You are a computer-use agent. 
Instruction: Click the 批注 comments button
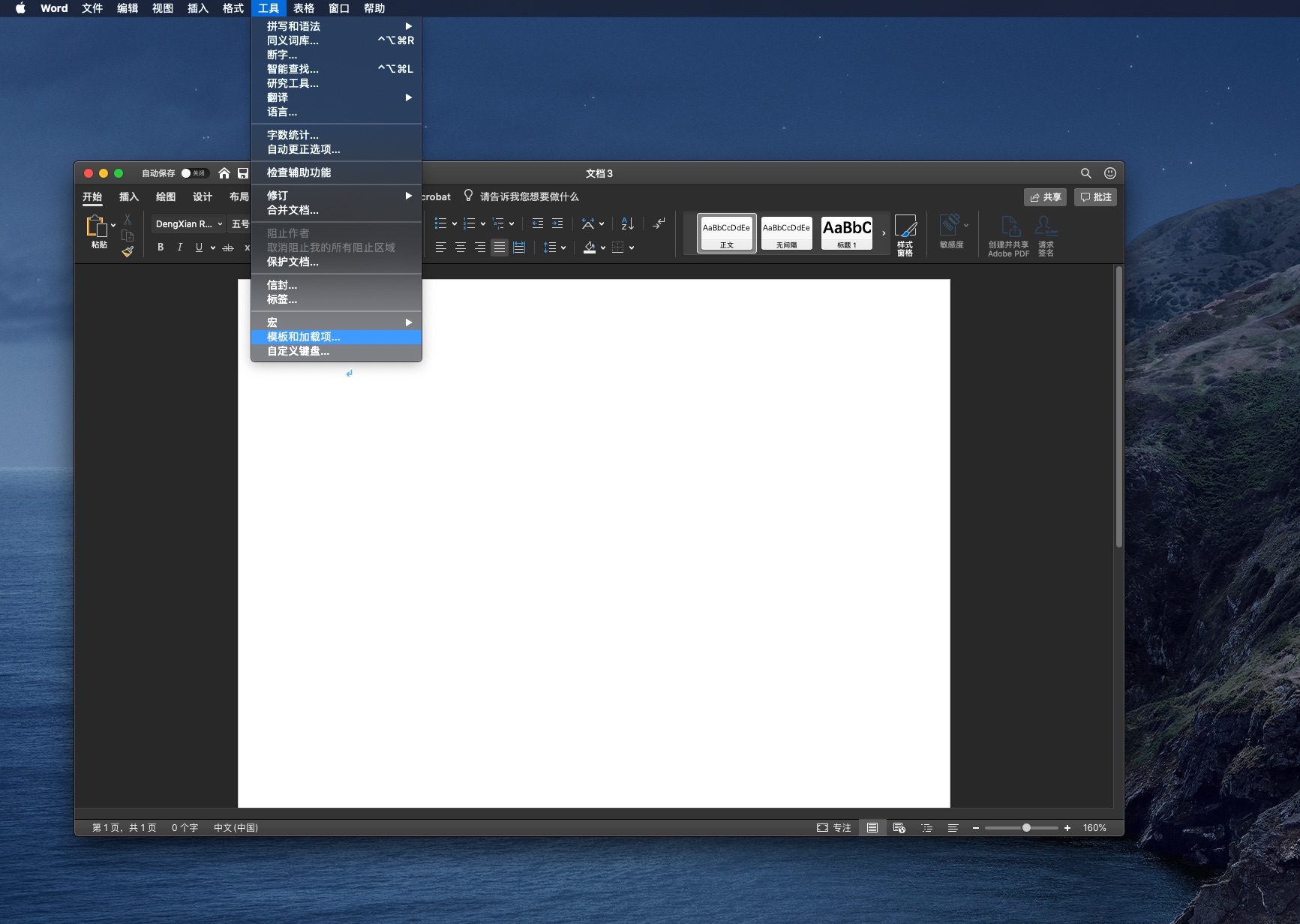click(1096, 196)
